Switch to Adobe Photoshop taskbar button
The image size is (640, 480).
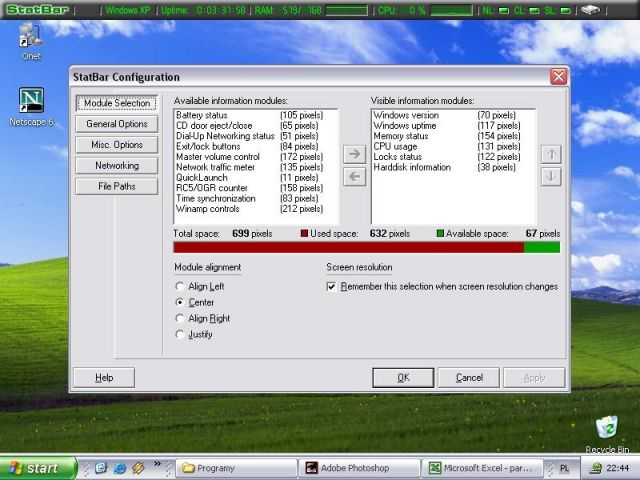point(360,468)
